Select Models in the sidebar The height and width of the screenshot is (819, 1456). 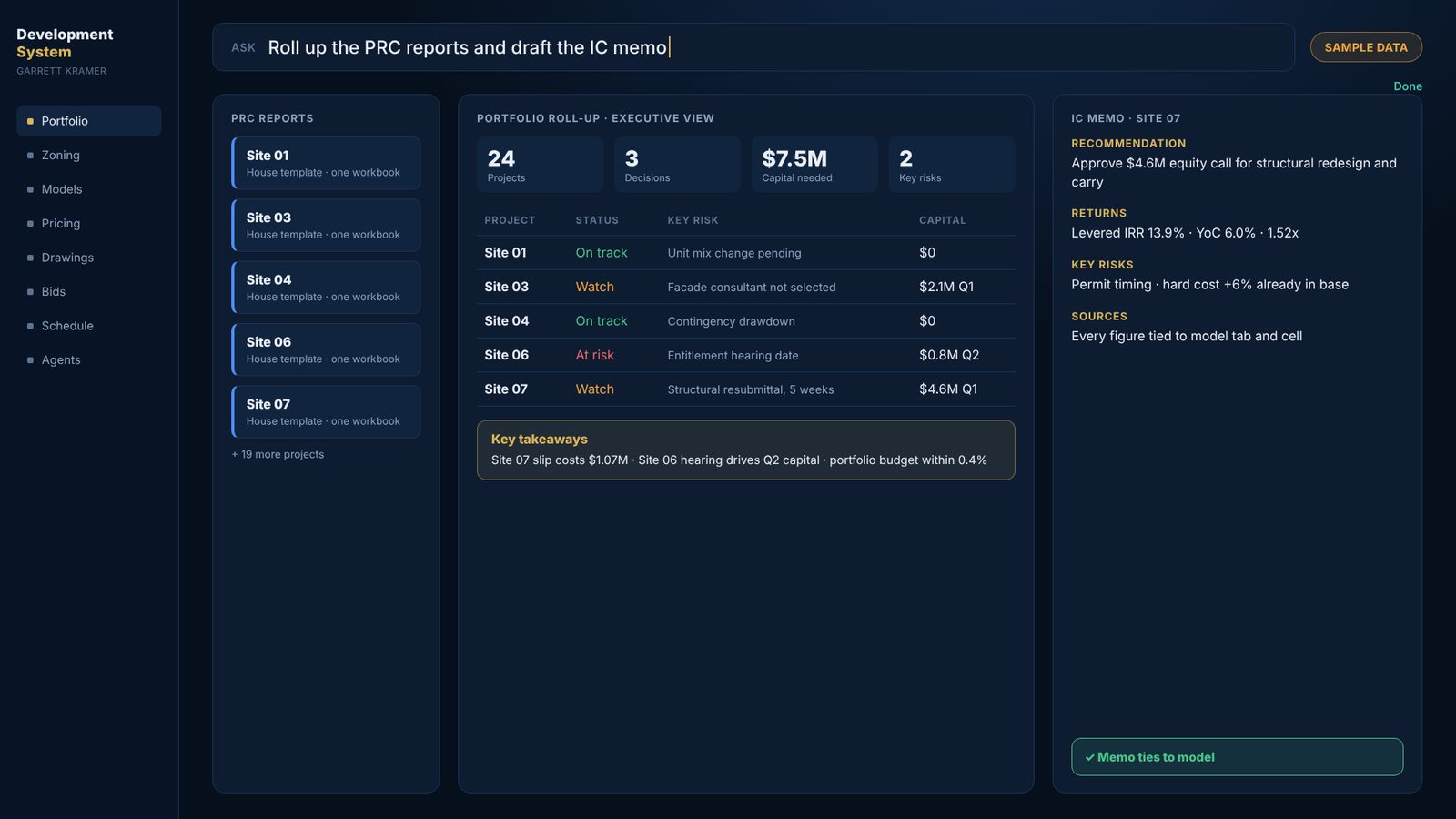(x=89, y=189)
